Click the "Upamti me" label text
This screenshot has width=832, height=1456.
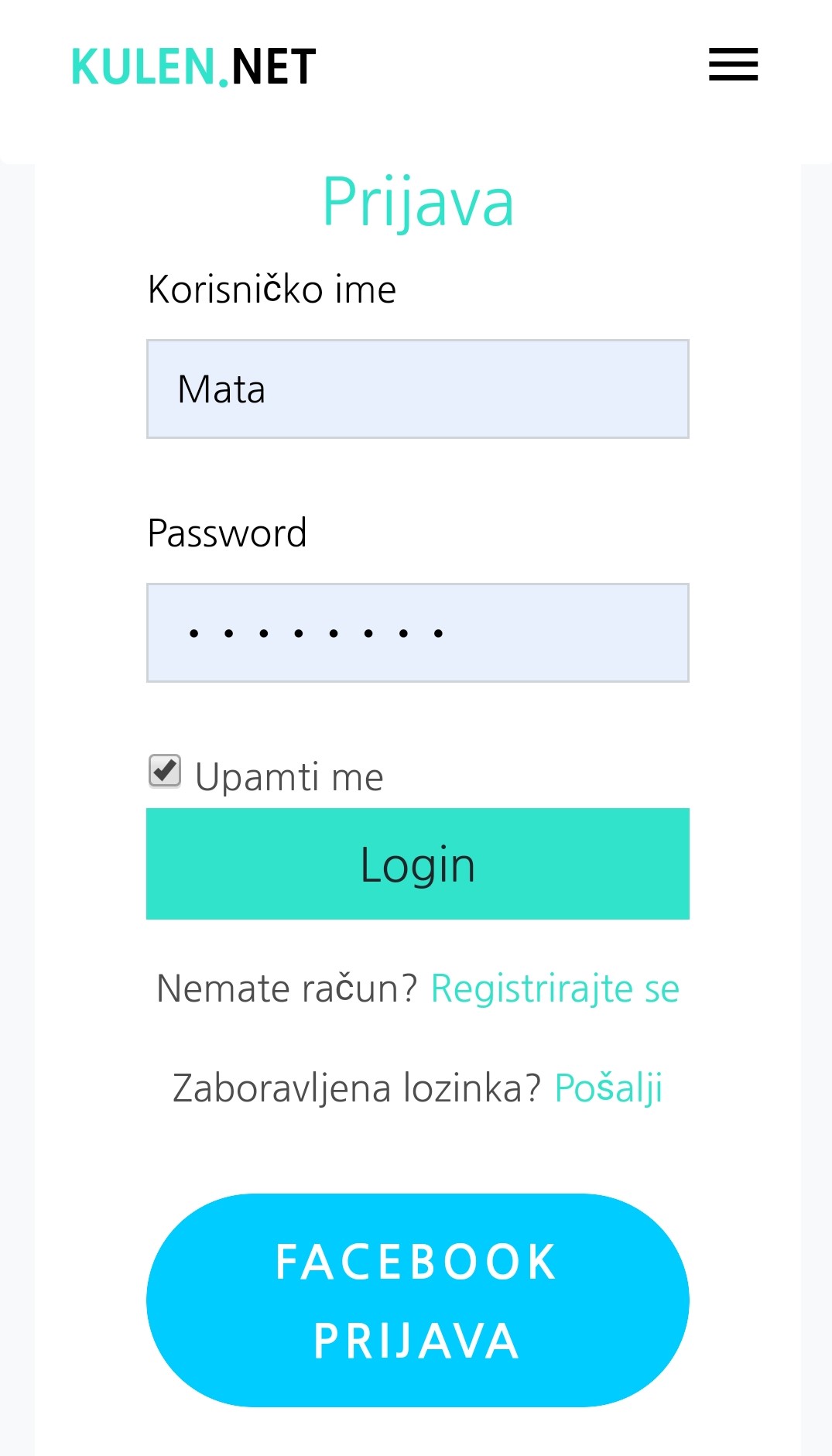point(289,777)
